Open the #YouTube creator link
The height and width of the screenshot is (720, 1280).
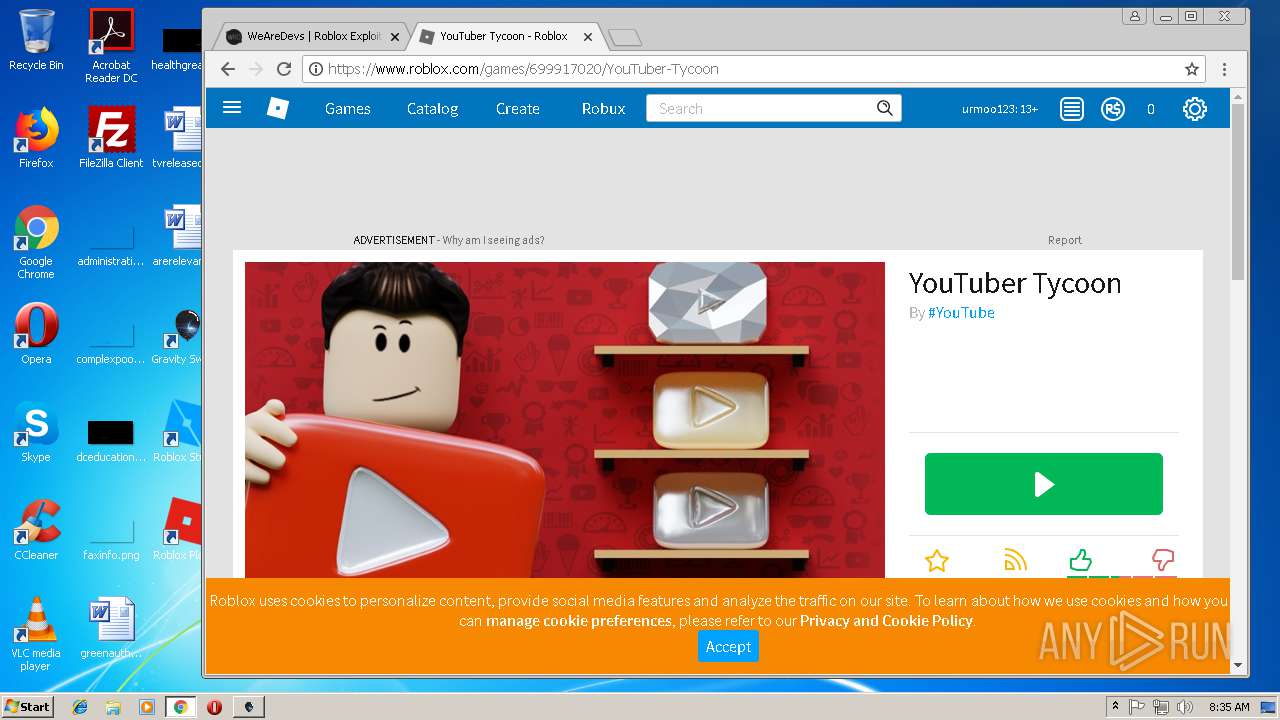pos(961,313)
